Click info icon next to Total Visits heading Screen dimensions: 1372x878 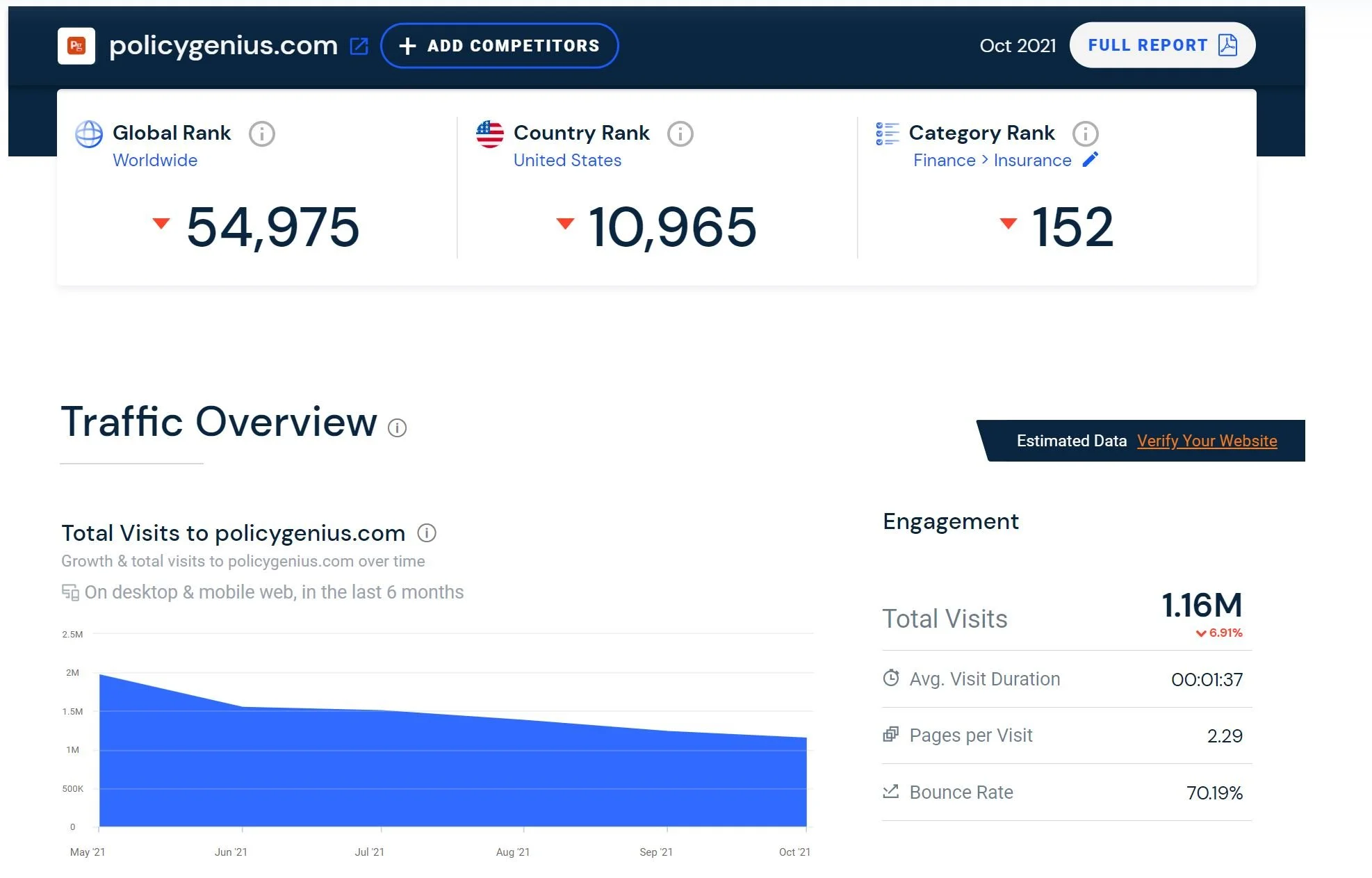(426, 533)
